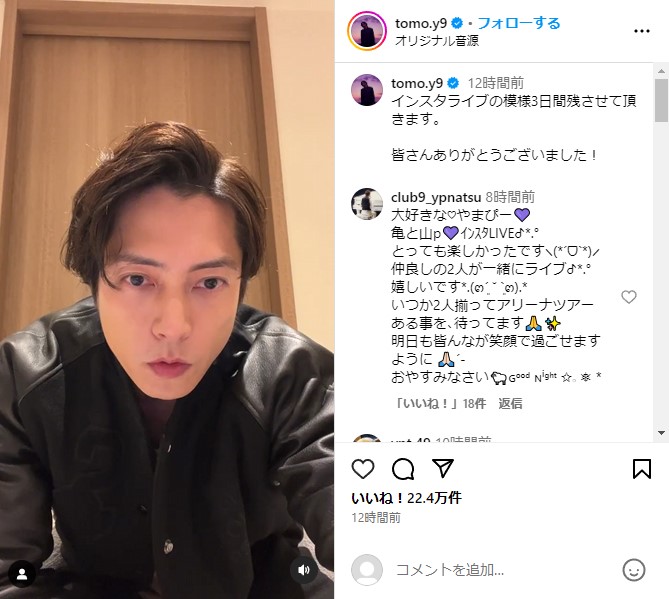Click the フォローする follow link
Image resolution: width=669 pixels, height=599 pixels.
[519, 23]
